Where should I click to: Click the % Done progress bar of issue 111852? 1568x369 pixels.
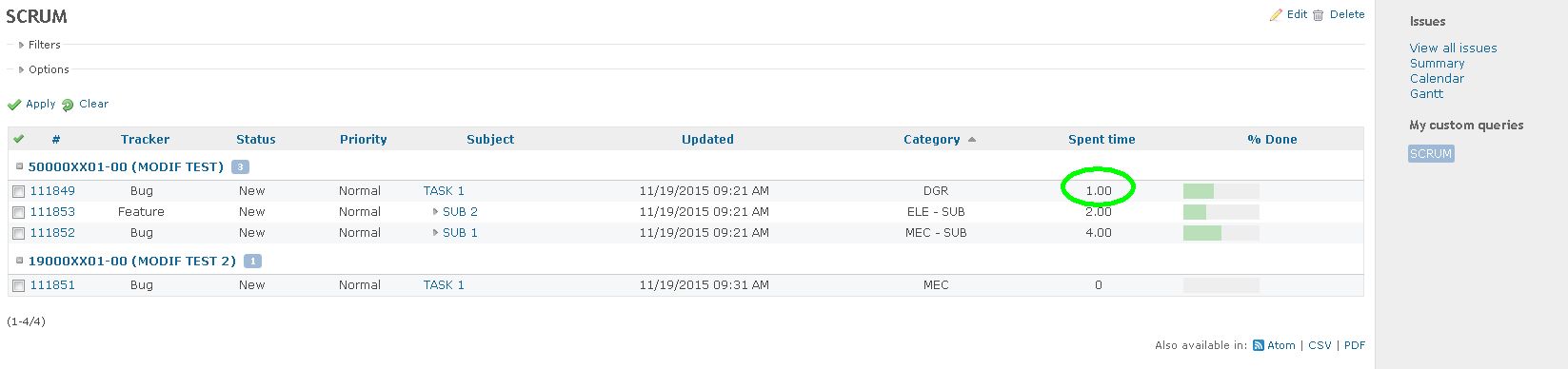point(1221,233)
